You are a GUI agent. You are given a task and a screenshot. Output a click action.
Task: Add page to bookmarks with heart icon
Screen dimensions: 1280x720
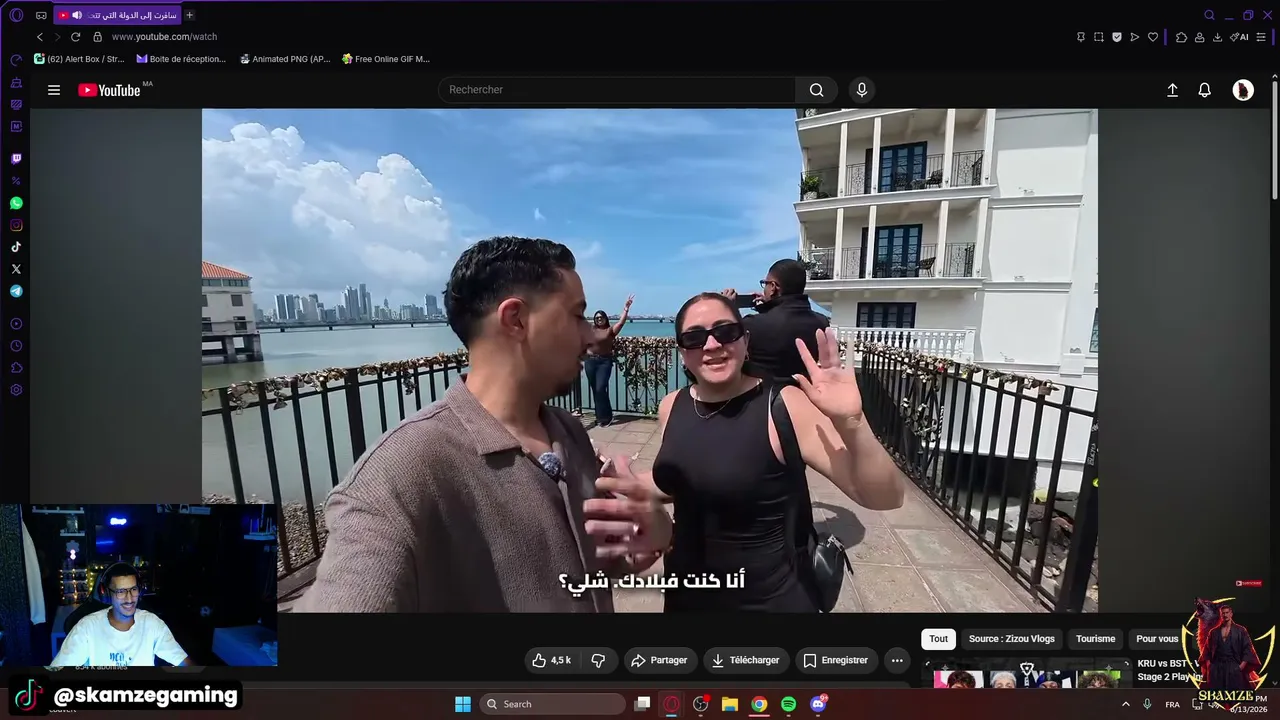click(x=1153, y=37)
